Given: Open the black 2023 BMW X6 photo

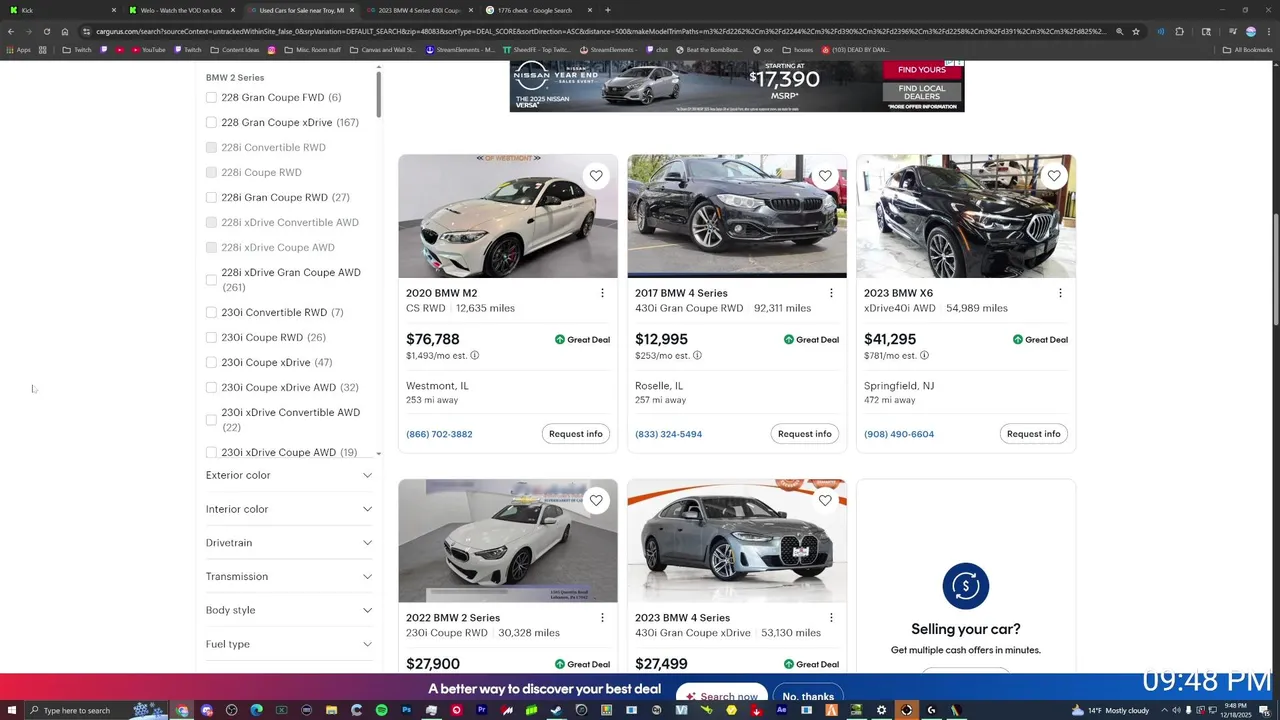Looking at the screenshot, I should 966,216.
